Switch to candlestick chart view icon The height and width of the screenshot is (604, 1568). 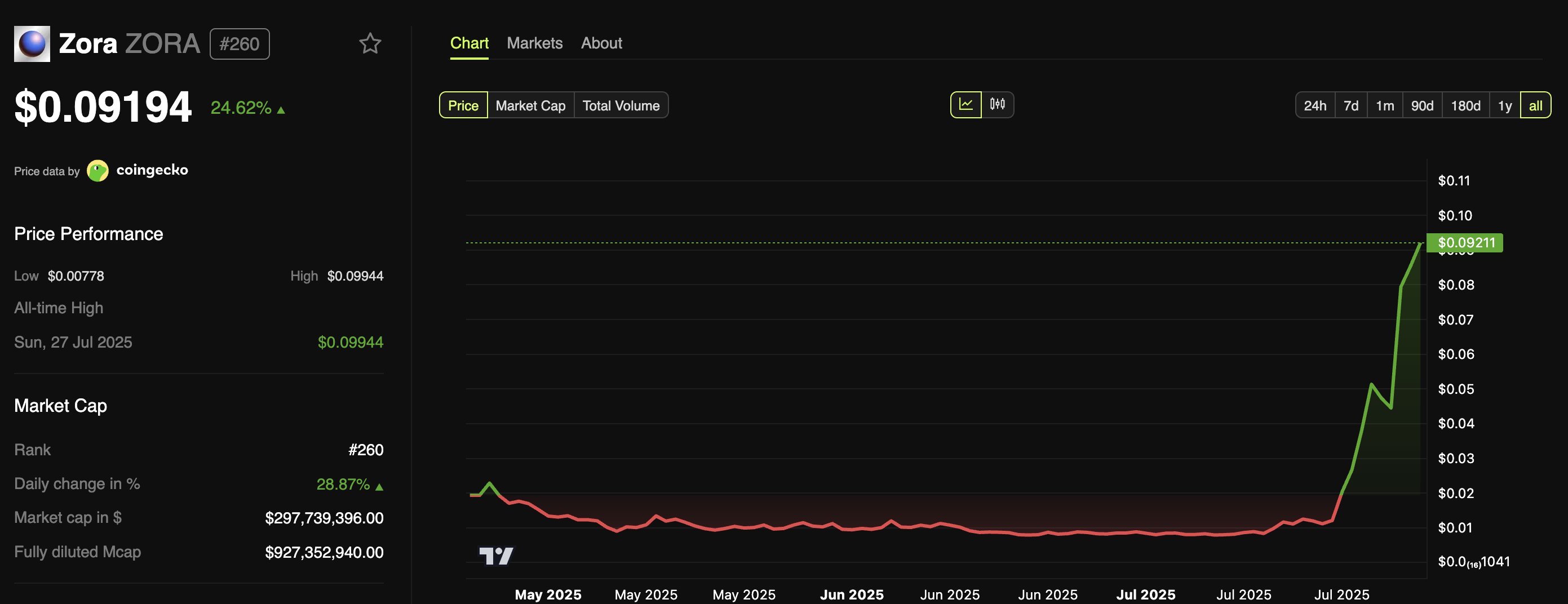coord(997,105)
